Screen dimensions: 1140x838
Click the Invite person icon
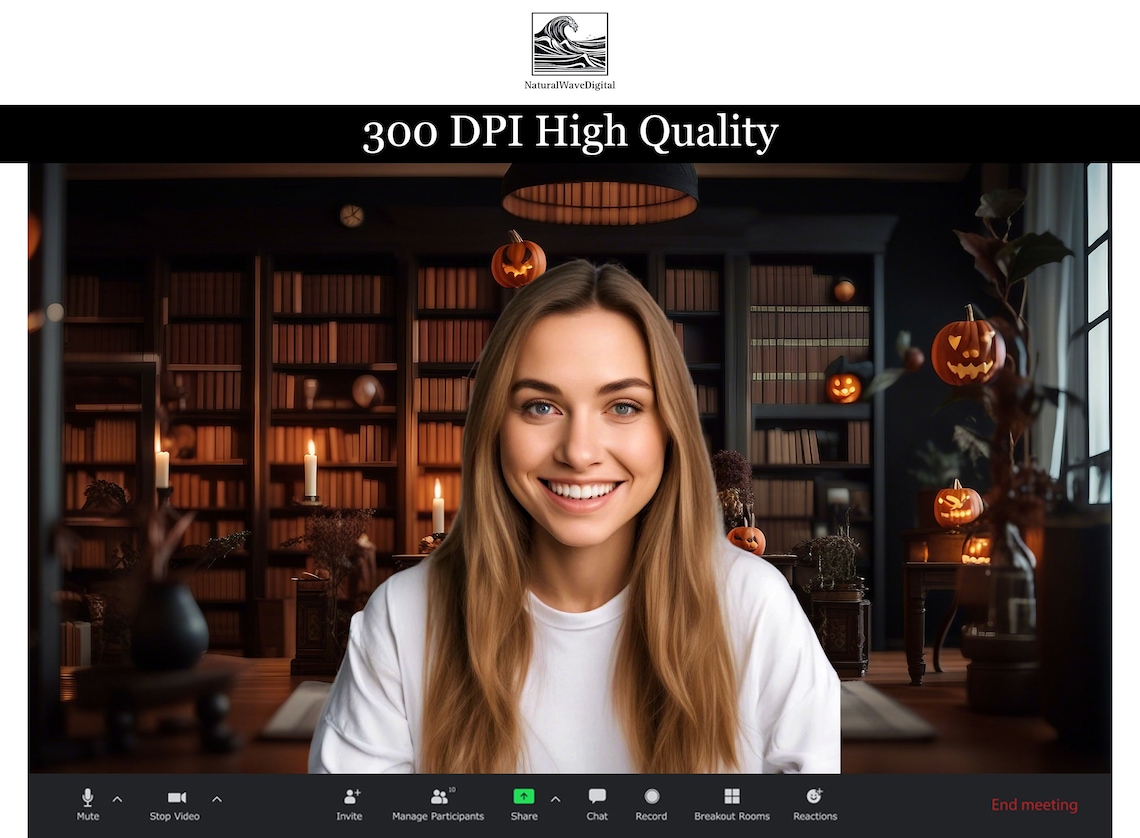point(352,797)
